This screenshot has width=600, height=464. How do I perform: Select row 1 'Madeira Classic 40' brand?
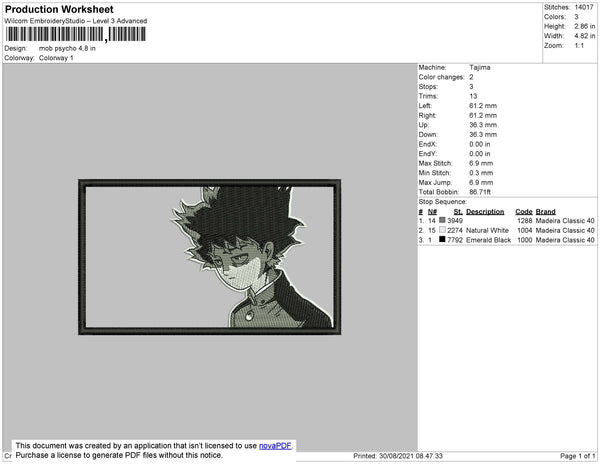565,221
